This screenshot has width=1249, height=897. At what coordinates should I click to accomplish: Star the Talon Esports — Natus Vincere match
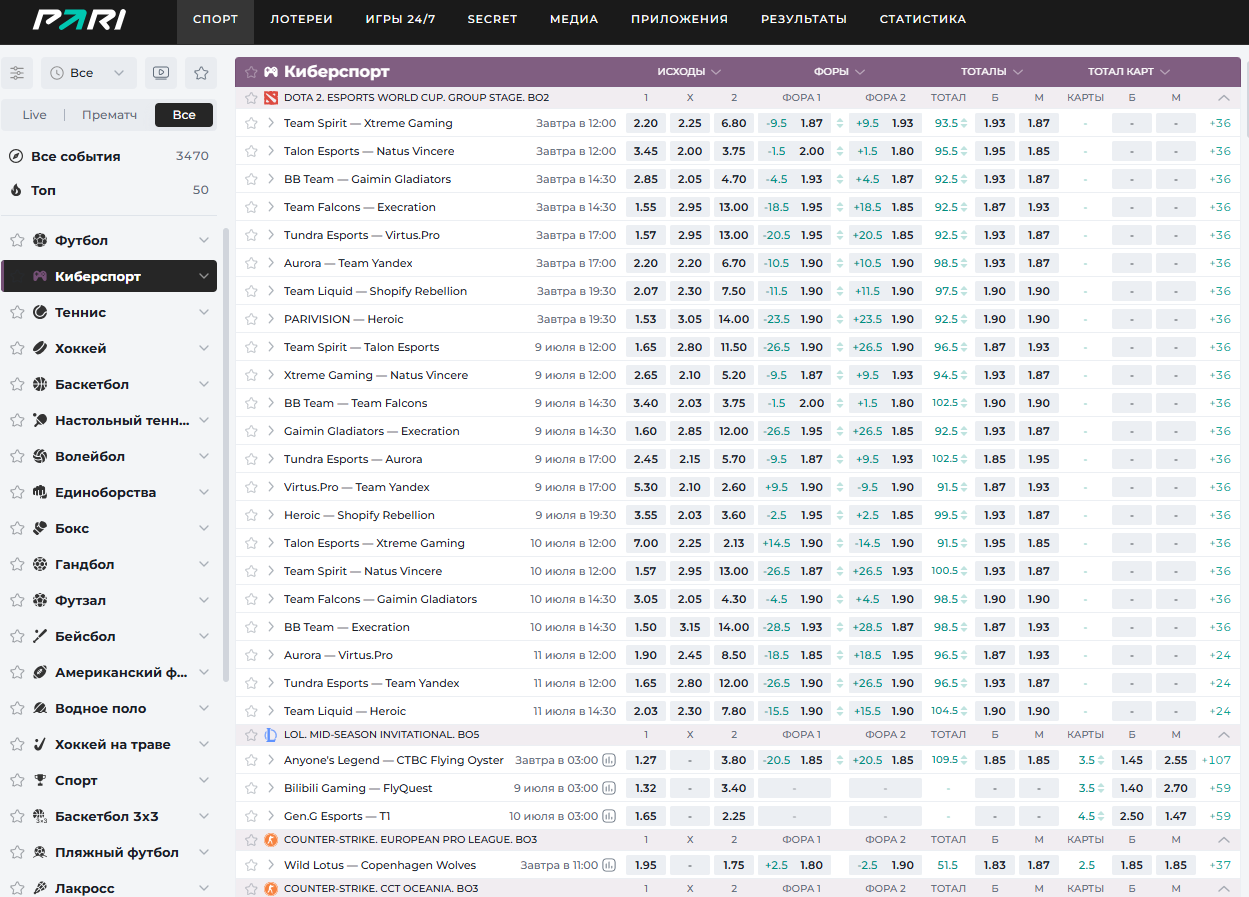tap(251, 151)
